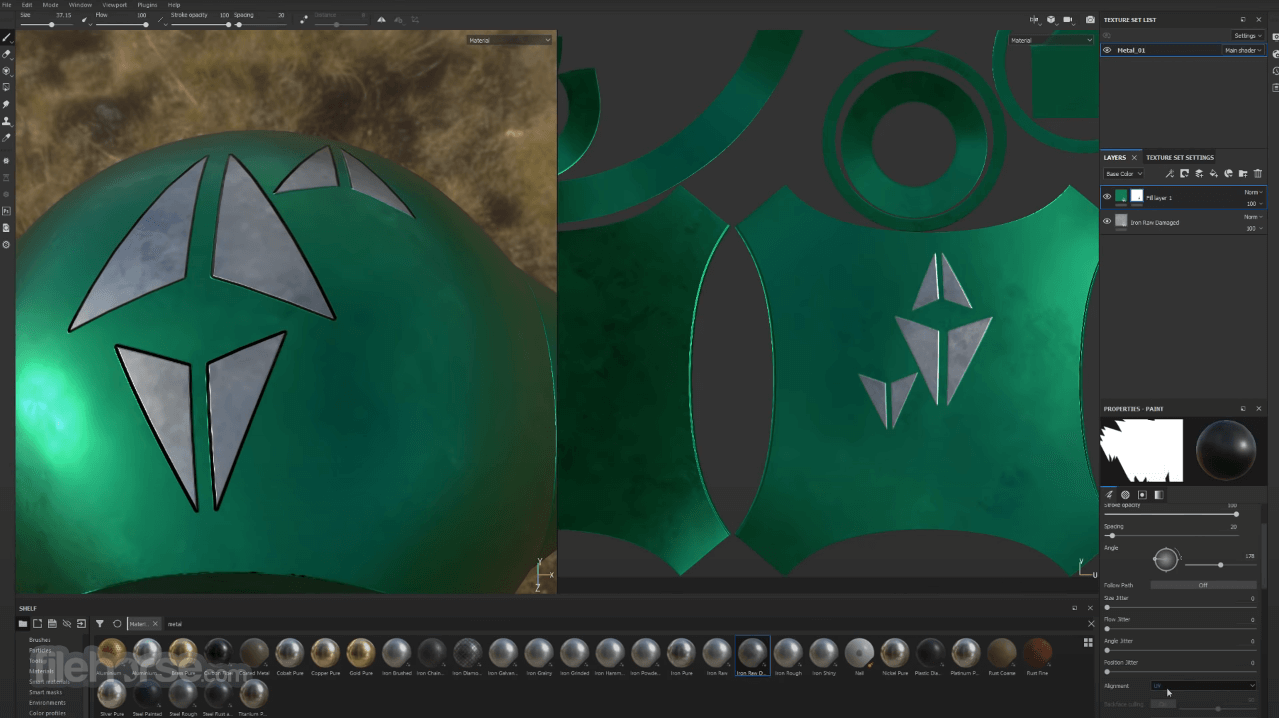The image size is (1279, 718).
Task: Click the Add smart material icon
Action: 1228,174
